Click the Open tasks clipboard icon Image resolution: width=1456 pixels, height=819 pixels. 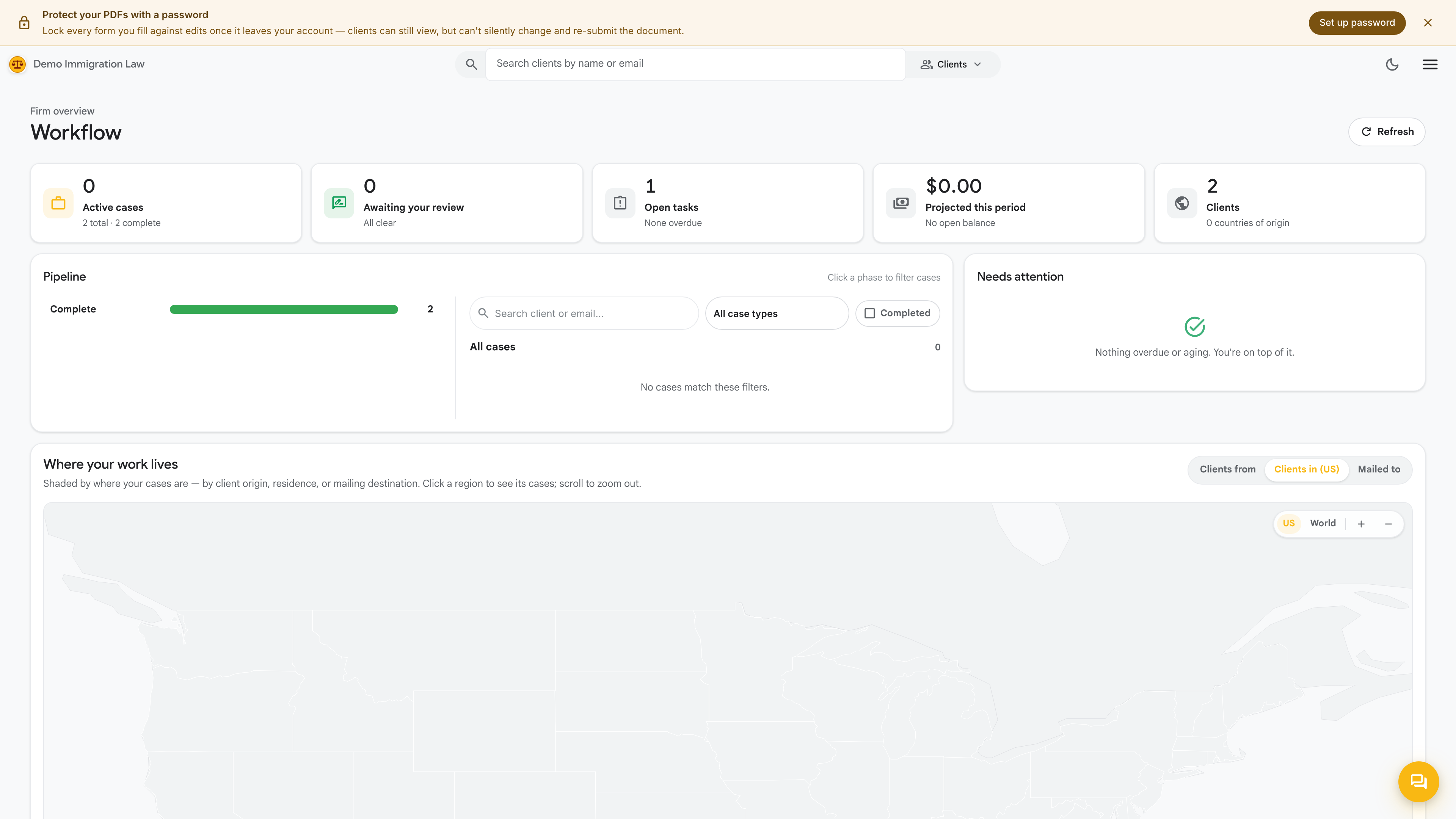[620, 203]
